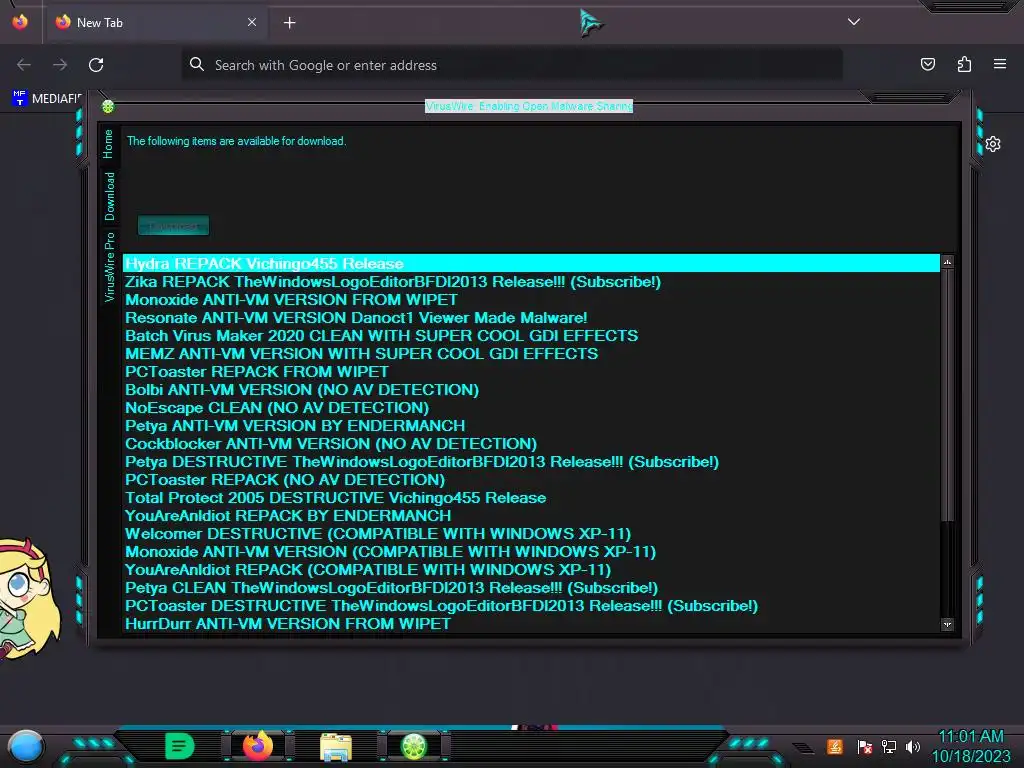The height and width of the screenshot is (768, 1024).
Task: Focus the Search with Google address bar
Action: pyautogui.click(x=512, y=65)
